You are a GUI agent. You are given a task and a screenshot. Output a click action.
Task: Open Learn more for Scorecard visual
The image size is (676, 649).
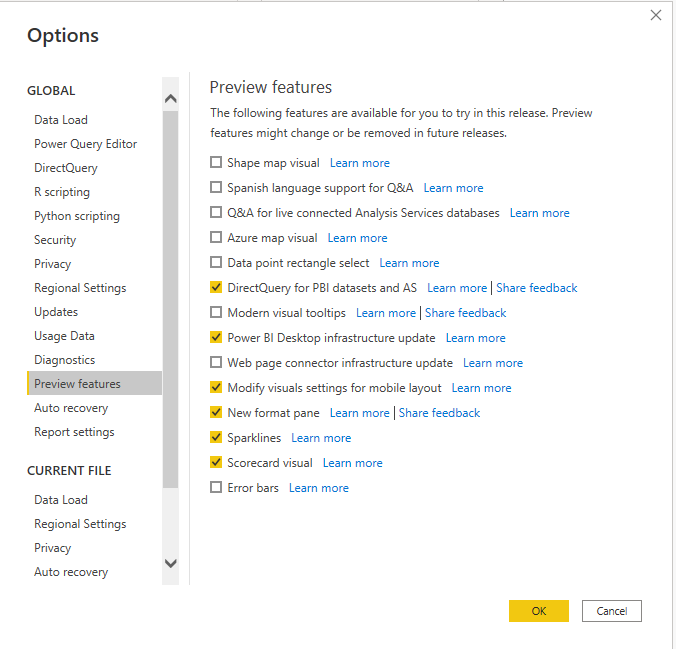pyautogui.click(x=353, y=463)
